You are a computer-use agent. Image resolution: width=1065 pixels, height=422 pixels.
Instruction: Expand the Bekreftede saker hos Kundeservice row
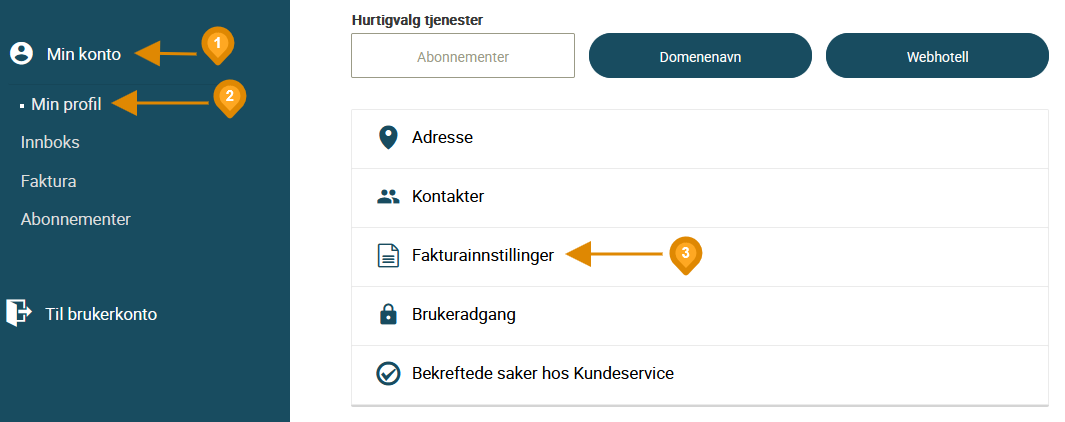point(700,374)
